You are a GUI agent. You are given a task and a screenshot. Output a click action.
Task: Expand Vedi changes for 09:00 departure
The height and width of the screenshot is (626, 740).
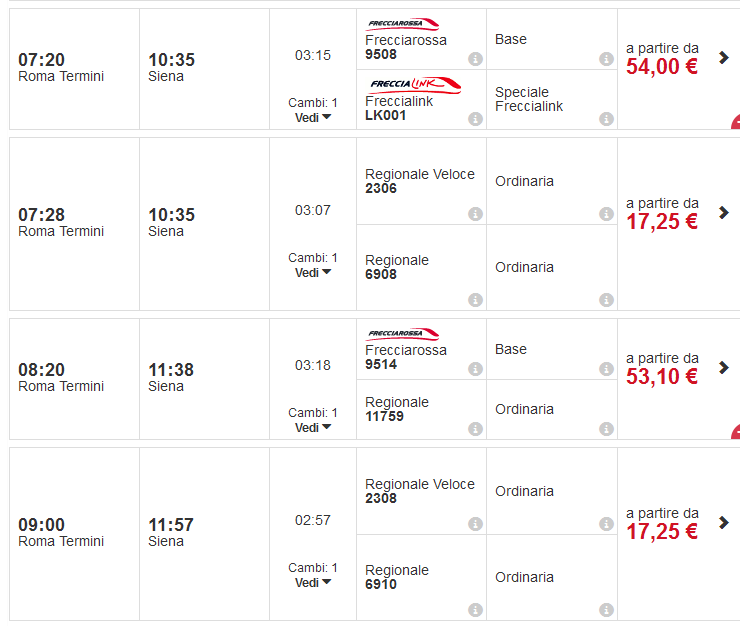[313, 582]
